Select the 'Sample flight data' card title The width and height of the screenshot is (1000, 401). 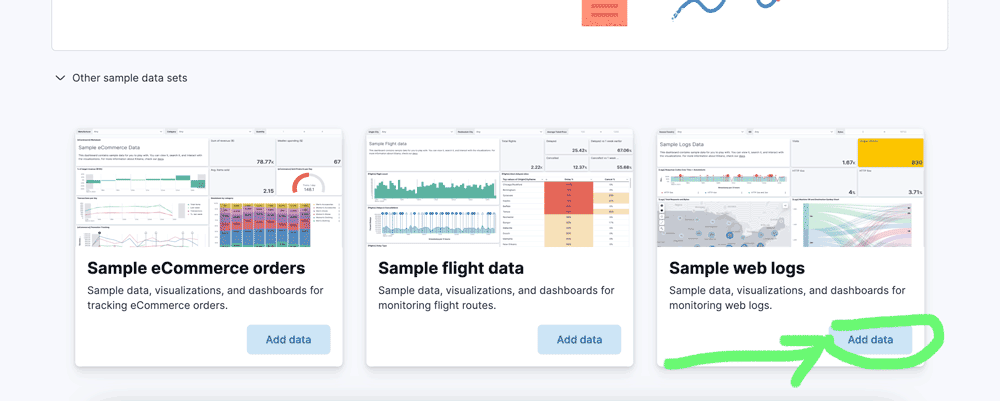coord(451,268)
